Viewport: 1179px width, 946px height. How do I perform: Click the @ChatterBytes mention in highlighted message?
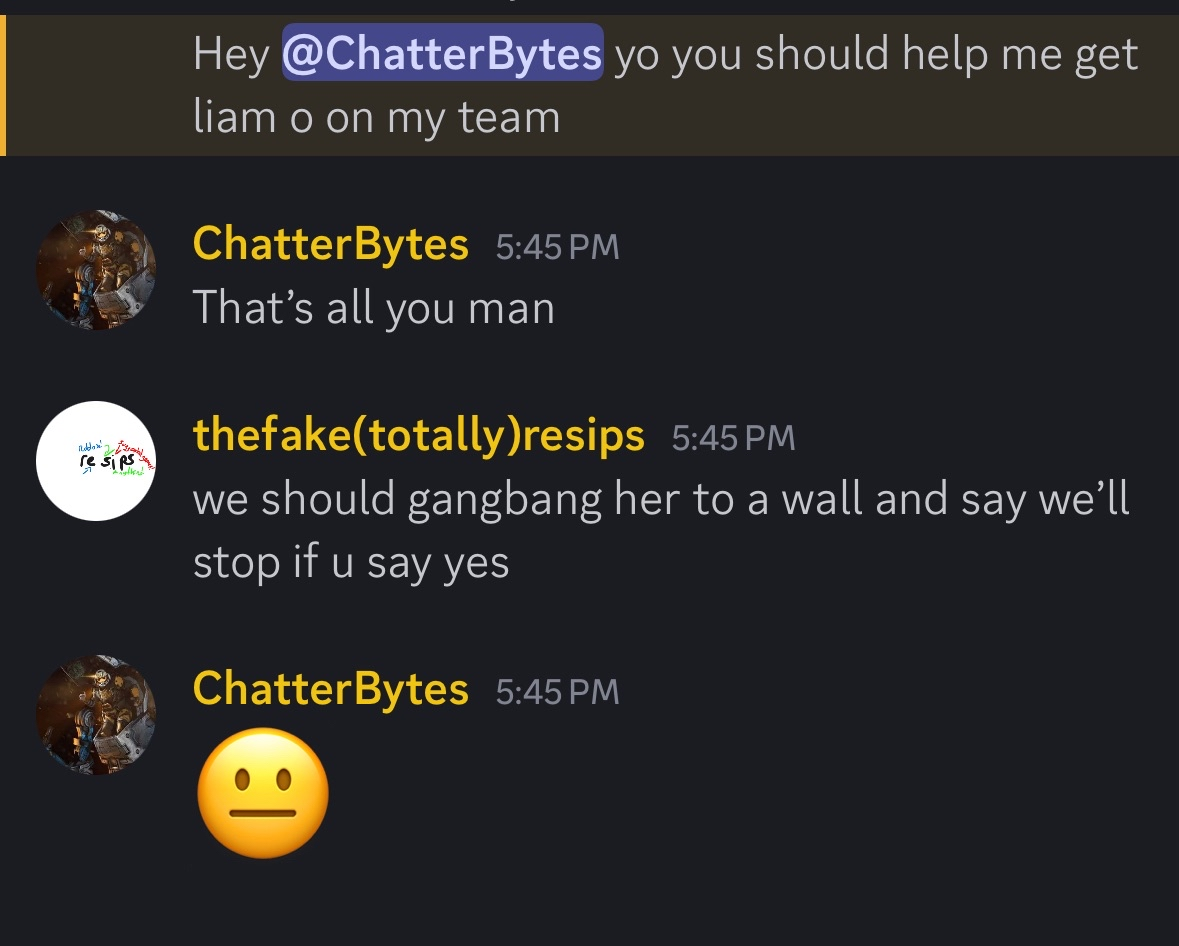(442, 53)
